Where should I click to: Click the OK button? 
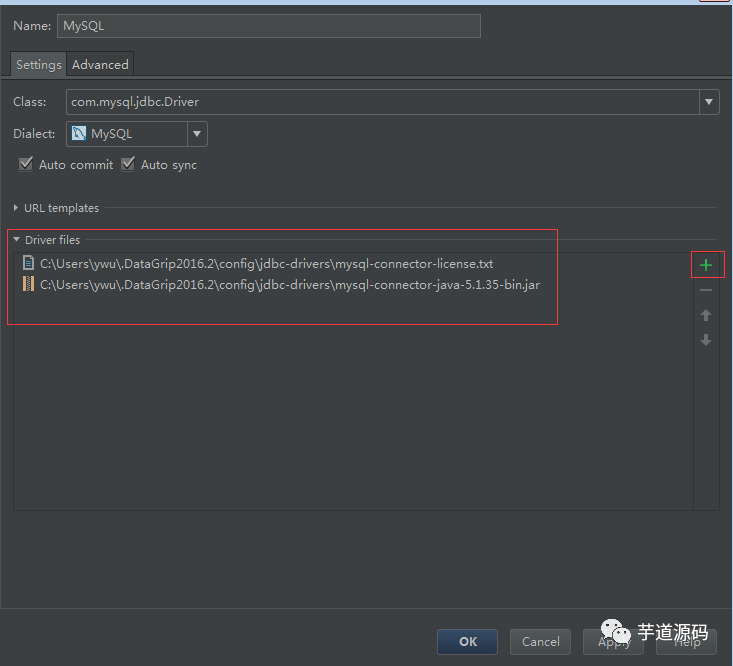(x=467, y=641)
